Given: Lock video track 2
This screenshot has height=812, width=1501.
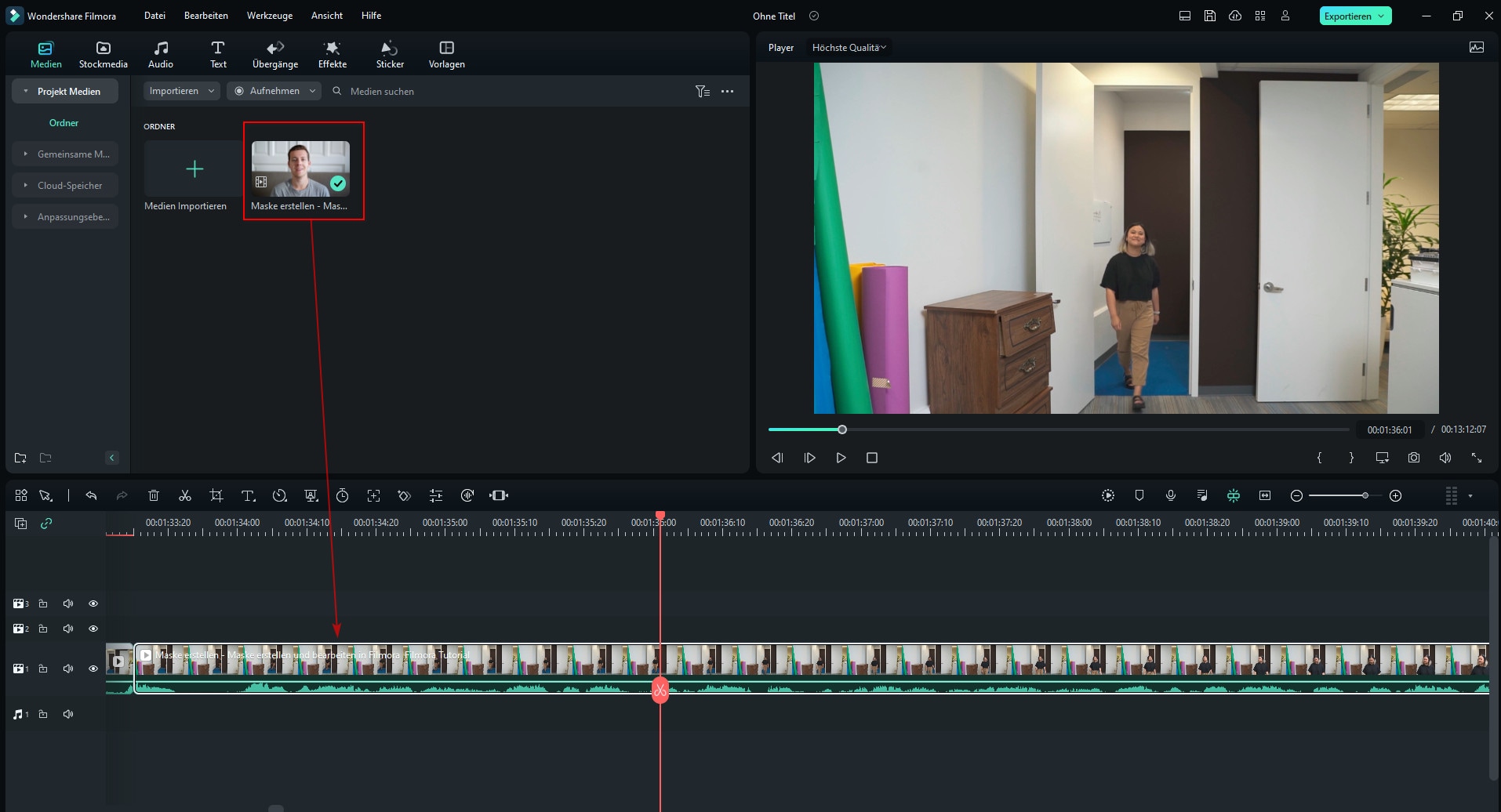Looking at the screenshot, I should [43, 629].
